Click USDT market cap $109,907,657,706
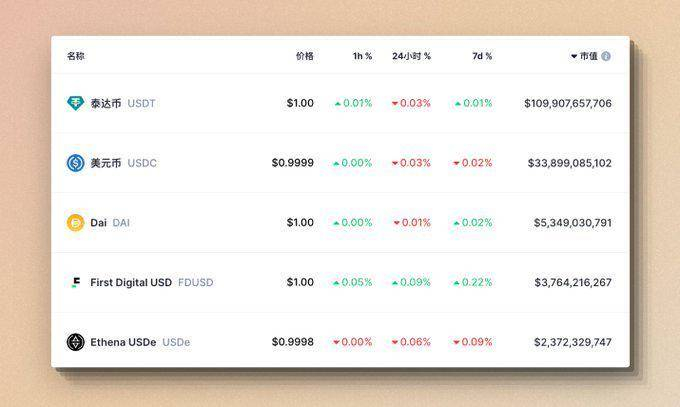Image resolution: width=680 pixels, height=407 pixels. pos(567,103)
